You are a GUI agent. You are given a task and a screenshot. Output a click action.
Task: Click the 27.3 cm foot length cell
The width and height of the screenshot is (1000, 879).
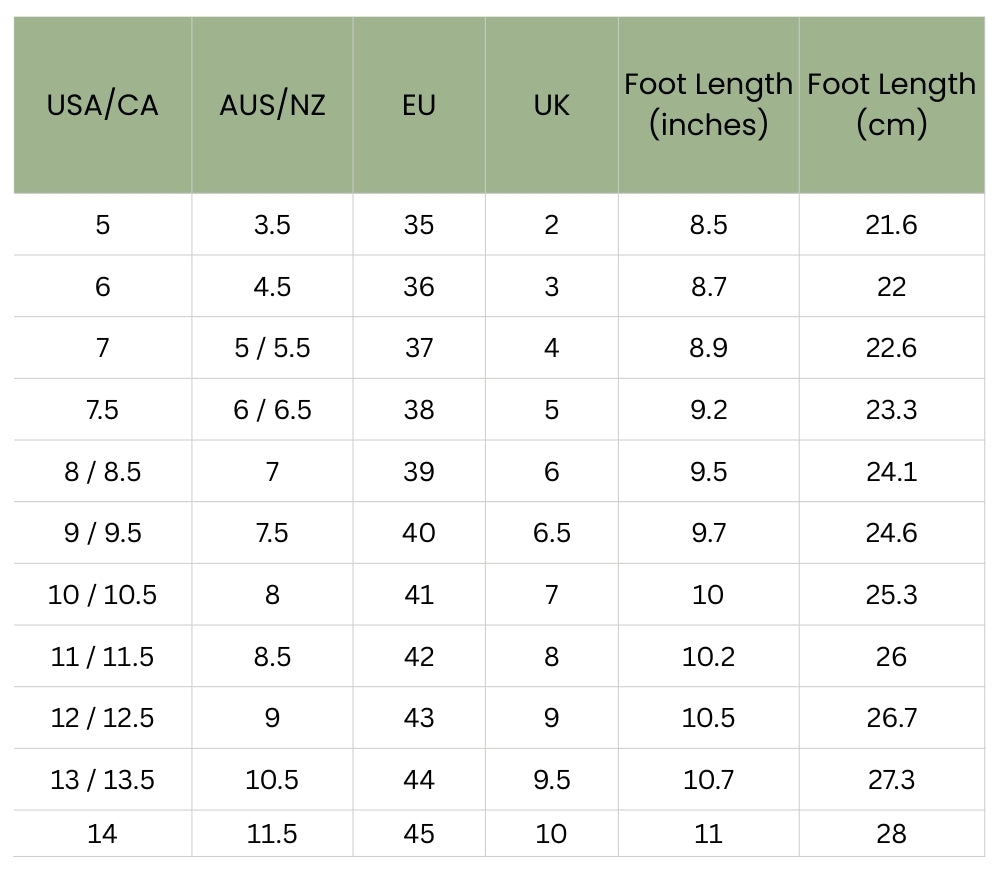[x=891, y=780]
